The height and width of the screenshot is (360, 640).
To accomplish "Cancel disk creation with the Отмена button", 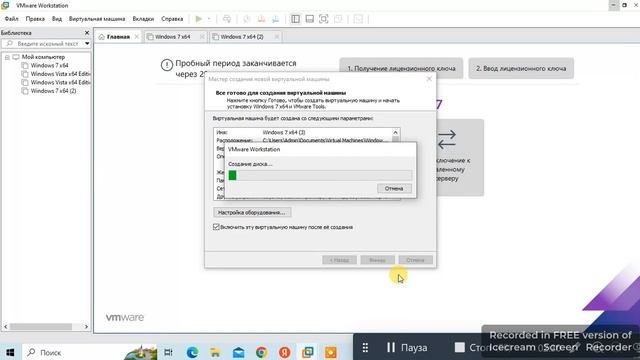I will 393,189.
